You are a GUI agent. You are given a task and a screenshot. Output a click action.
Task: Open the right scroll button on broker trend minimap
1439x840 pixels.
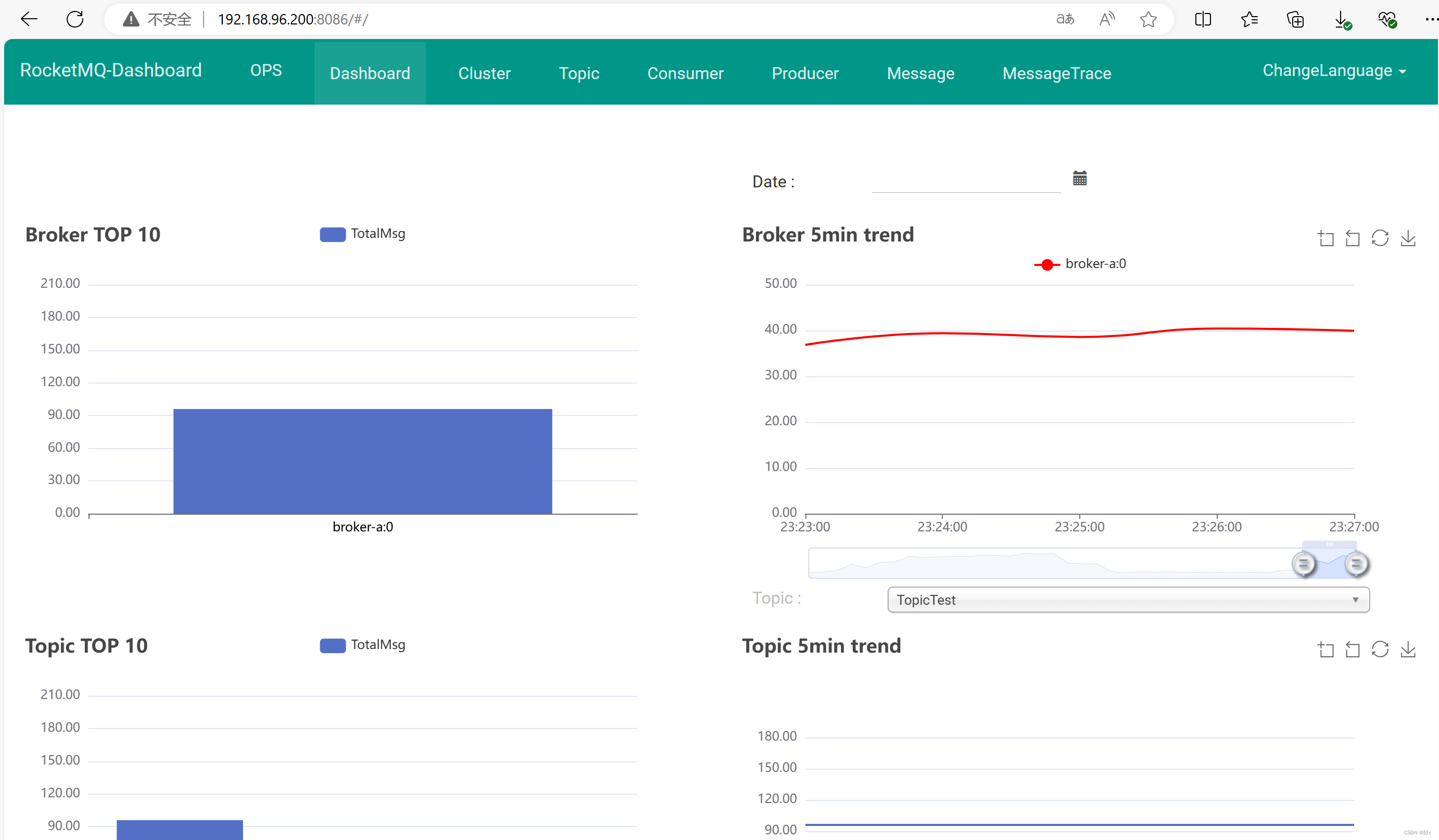(x=1356, y=562)
